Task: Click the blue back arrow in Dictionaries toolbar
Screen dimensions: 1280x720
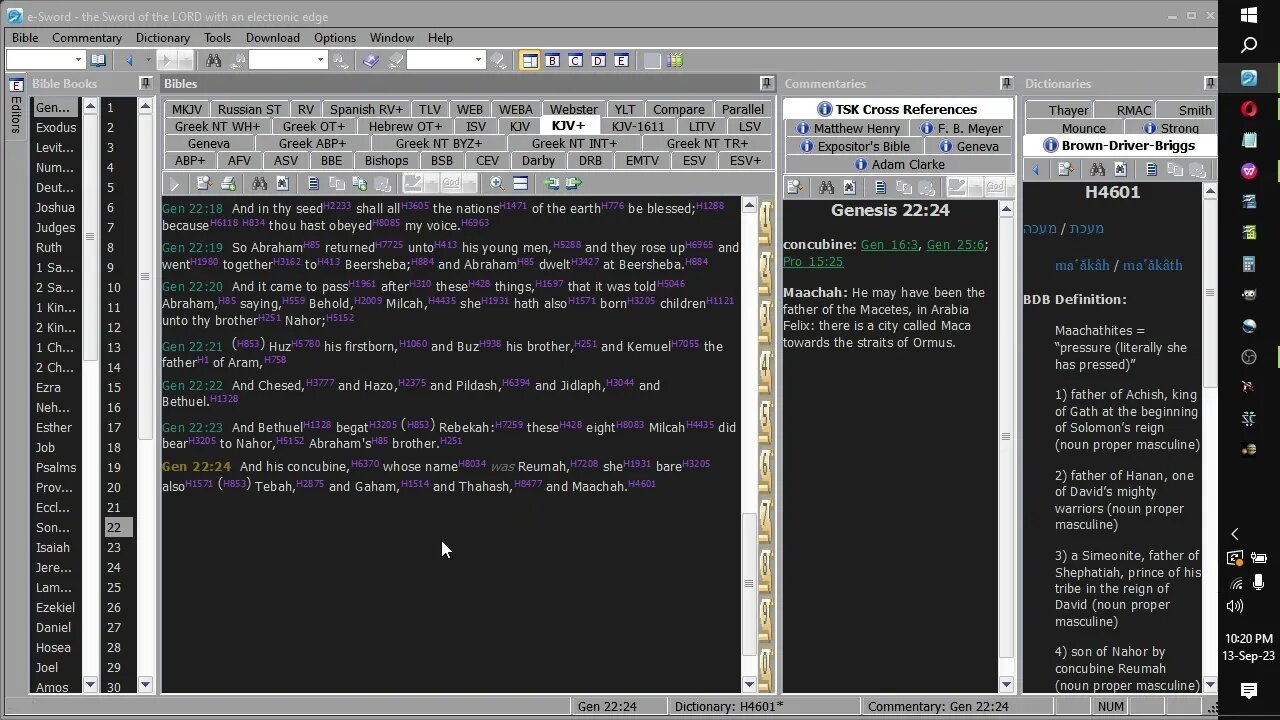Action: (1036, 170)
